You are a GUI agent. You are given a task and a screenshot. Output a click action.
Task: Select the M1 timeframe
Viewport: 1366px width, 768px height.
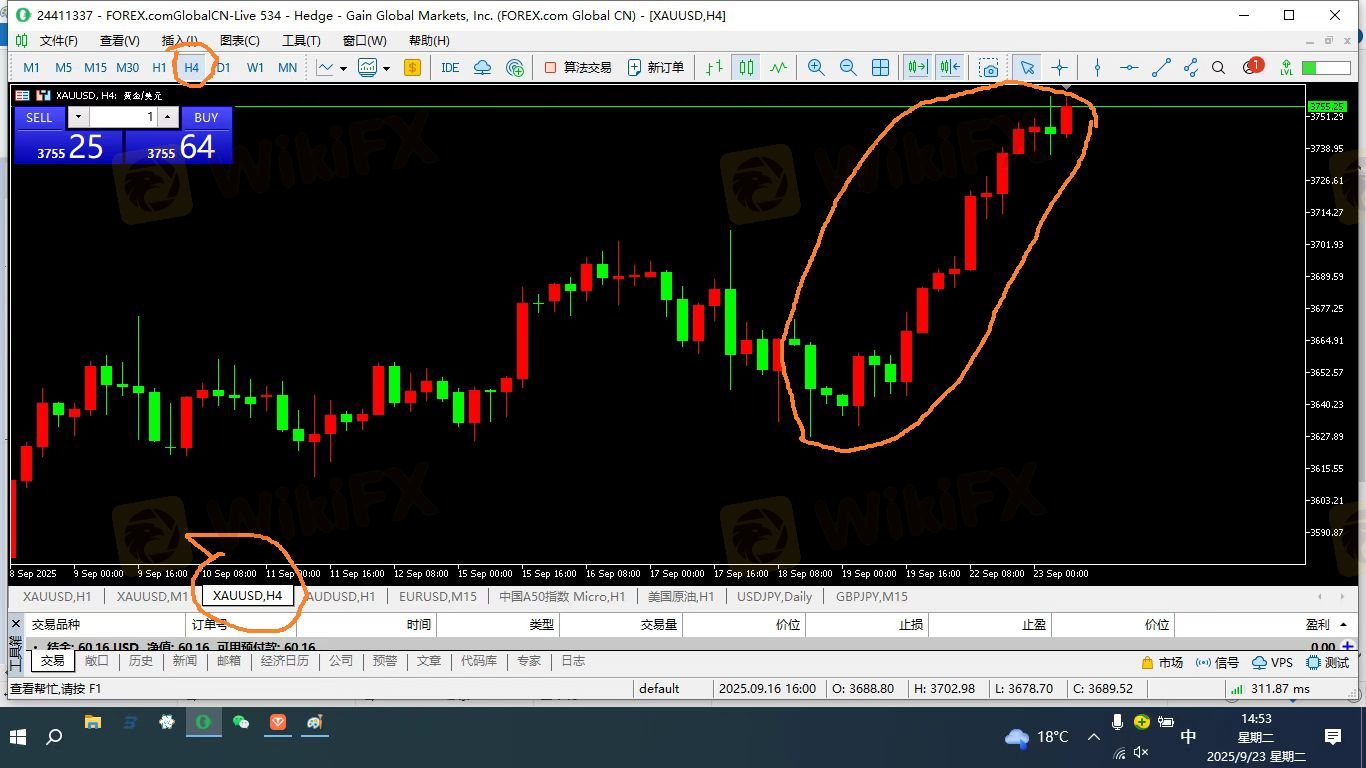pyautogui.click(x=32, y=68)
